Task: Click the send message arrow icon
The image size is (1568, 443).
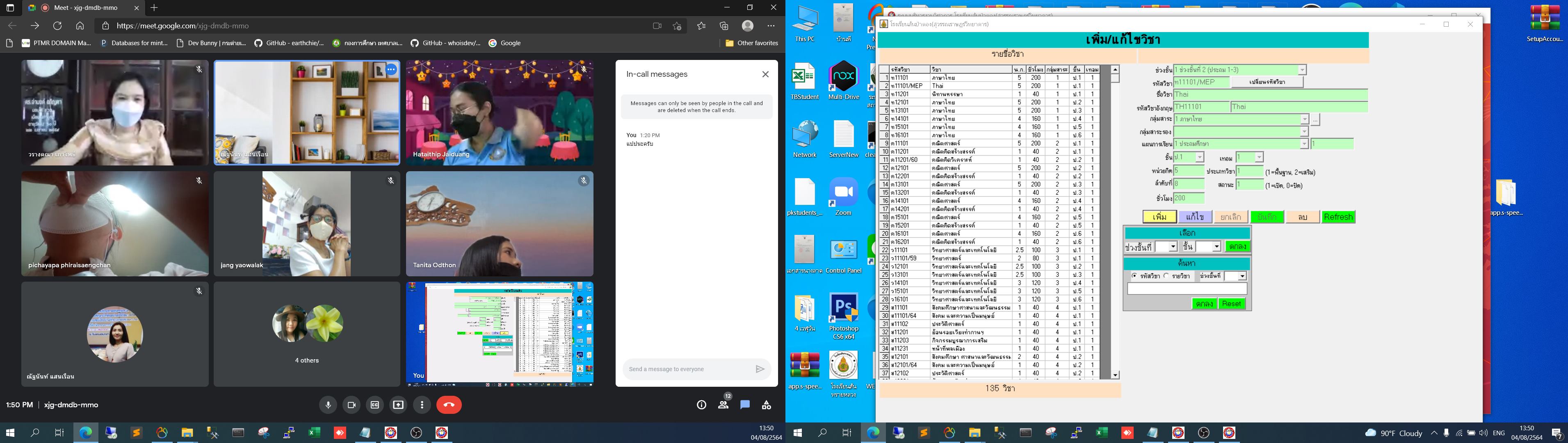Action: 760,369
